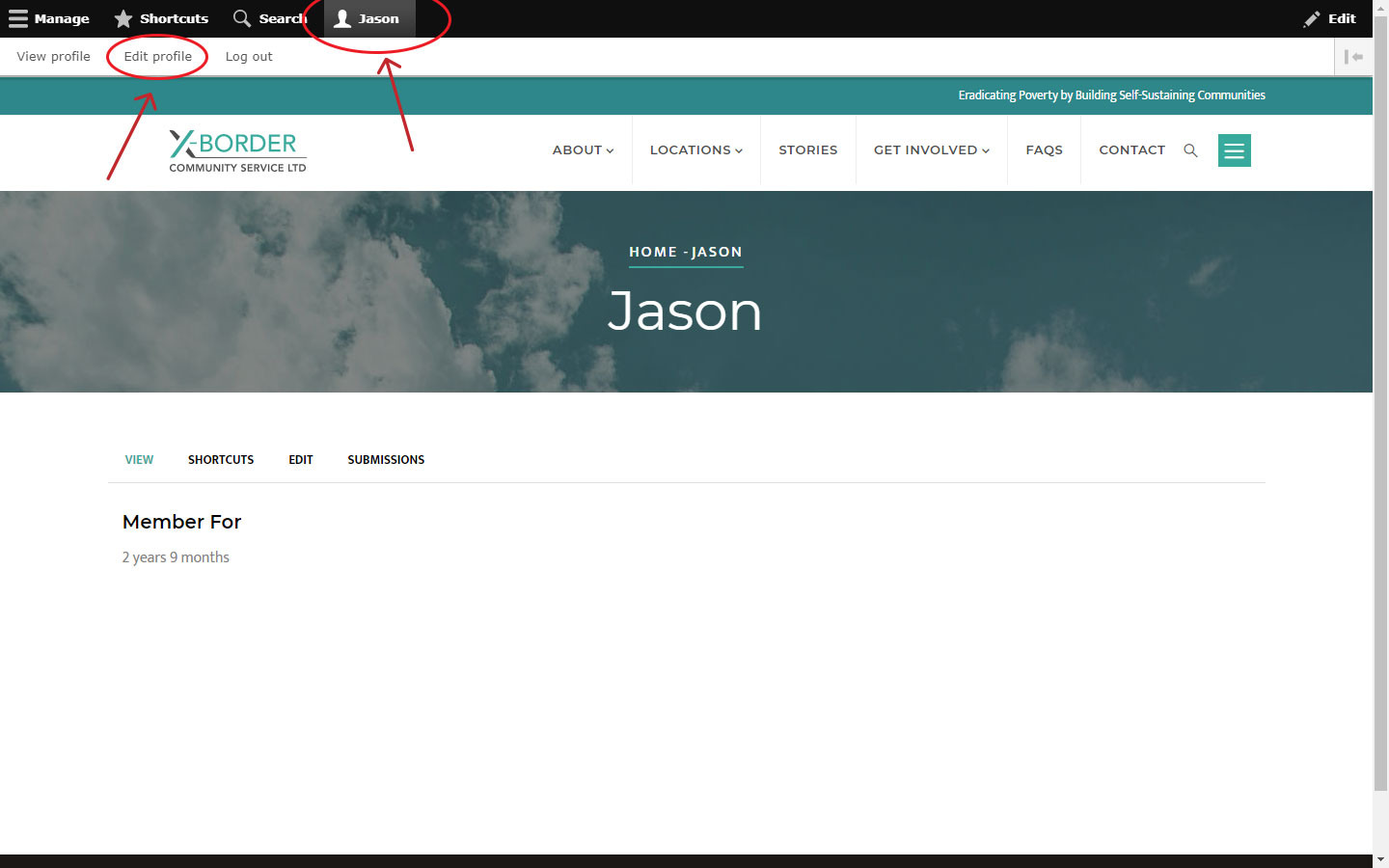This screenshot has height=868, width=1389.
Task: Click the Edit pencil in the toolbar
Action: (1329, 18)
